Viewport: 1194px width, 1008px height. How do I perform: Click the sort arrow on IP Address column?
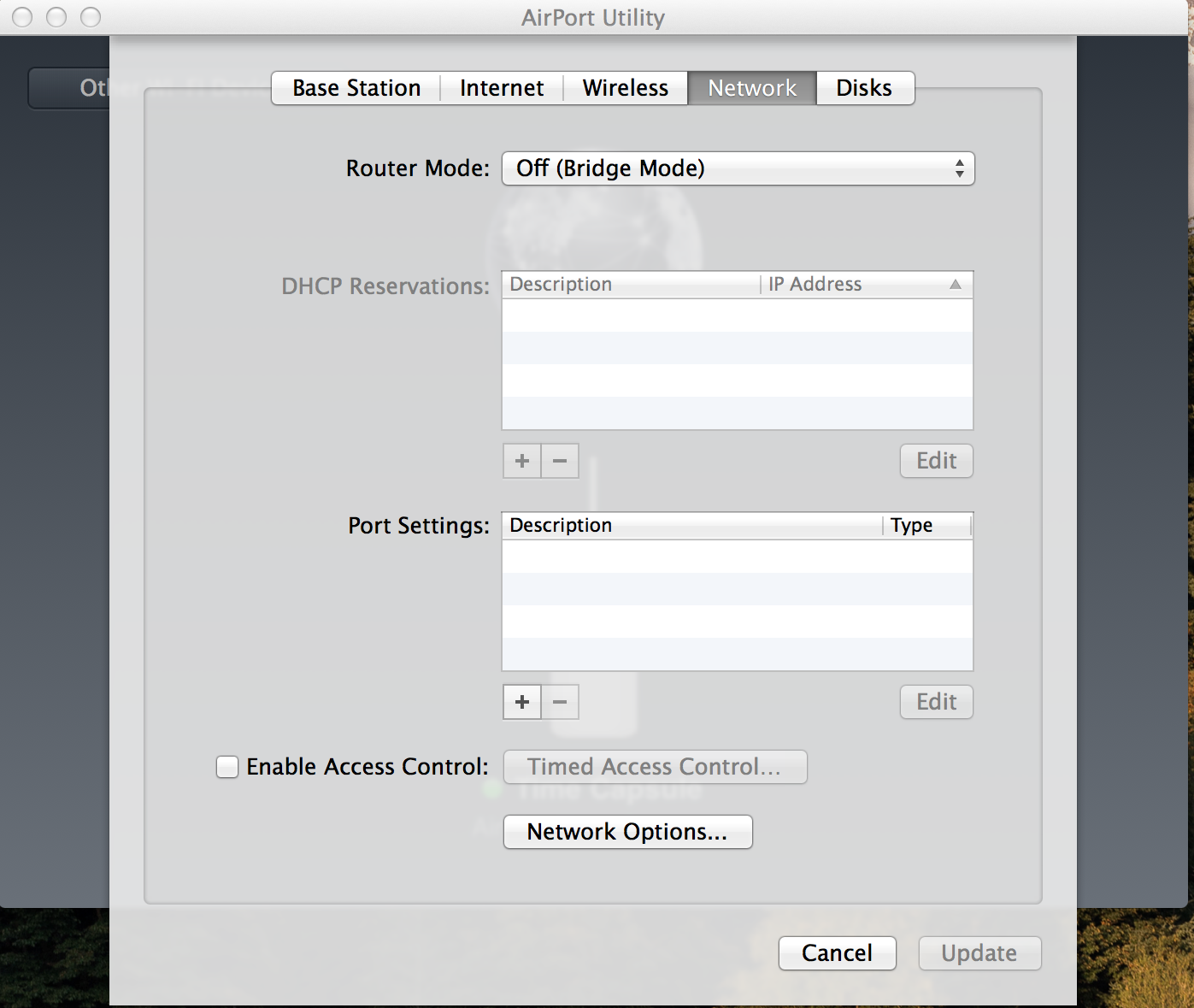(956, 284)
